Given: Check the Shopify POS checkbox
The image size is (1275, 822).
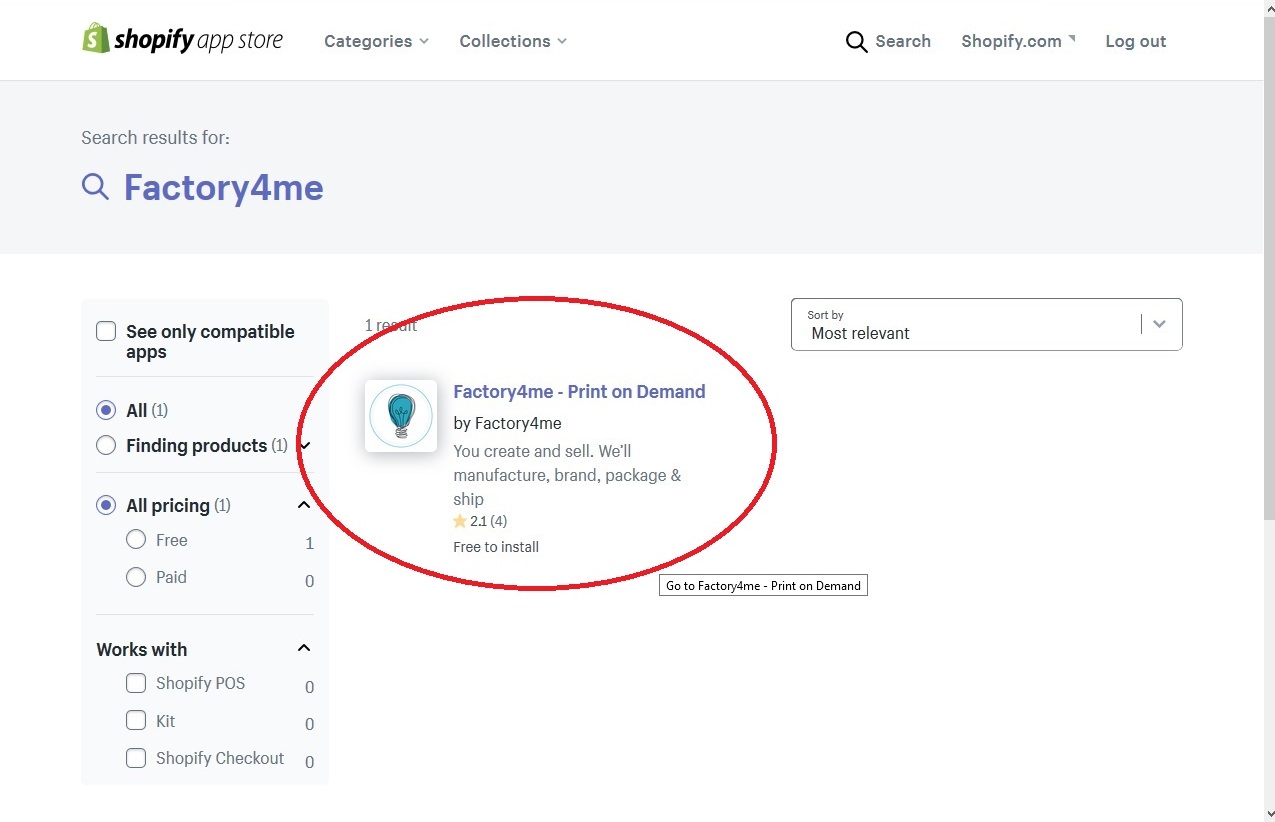Looking at the screenshot, I should pyautogui.click(x=136, y=683).
